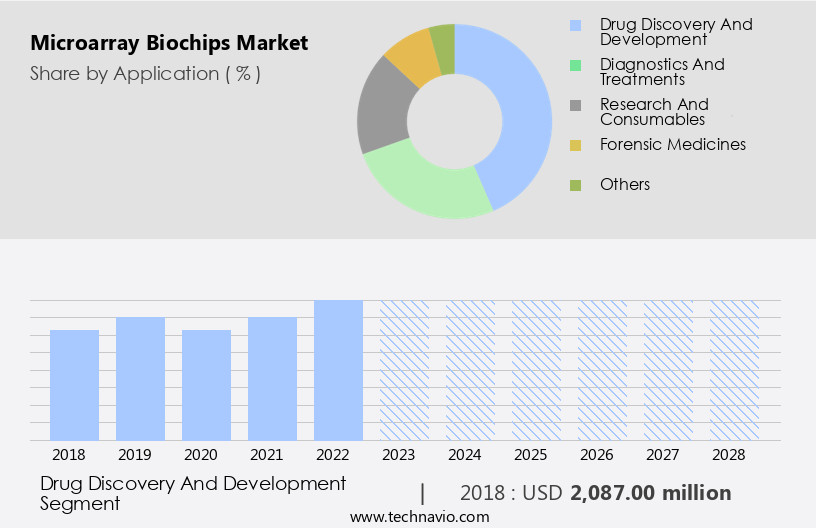Select the 2019 bar in the chart
This screenshot has height=528, width=816.
coord(140,378)
